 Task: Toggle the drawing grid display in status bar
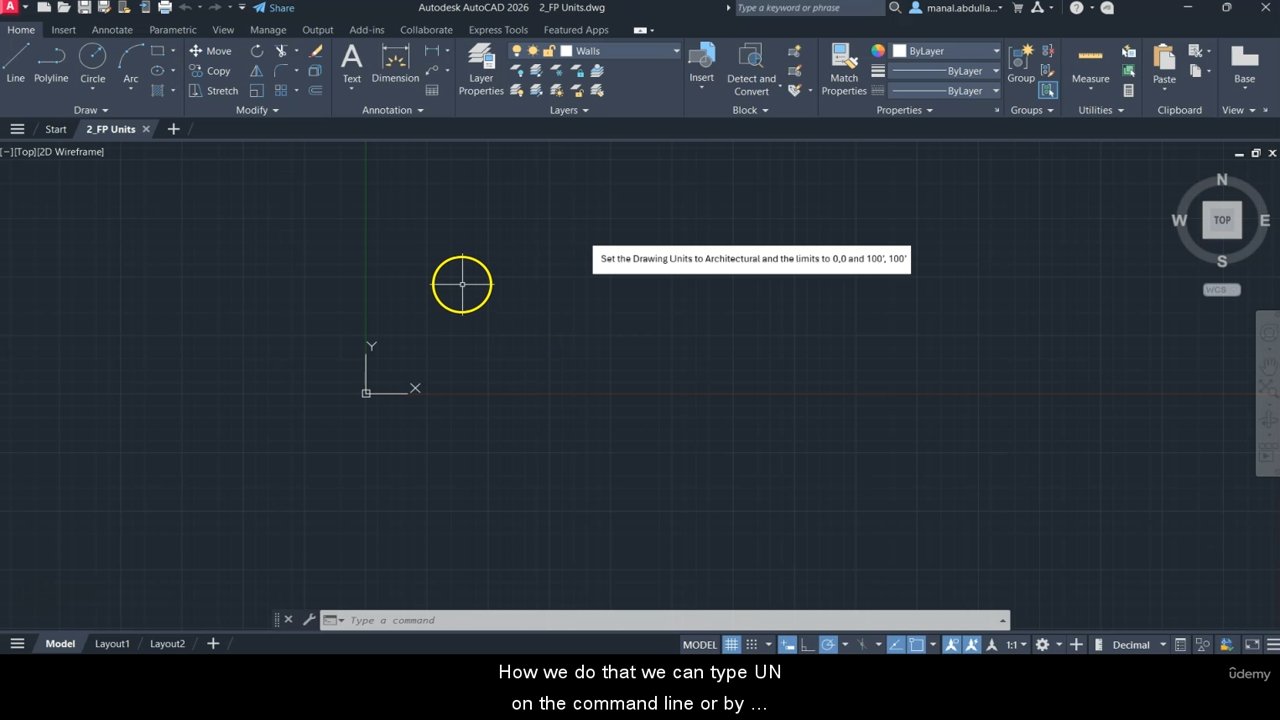731,645
